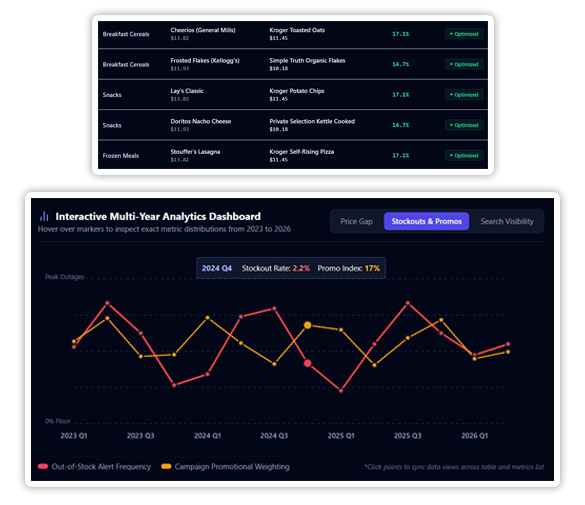
Task: Select the Stockouts & Promos tab
Action: pyautogui.click(x=426, y=221)
